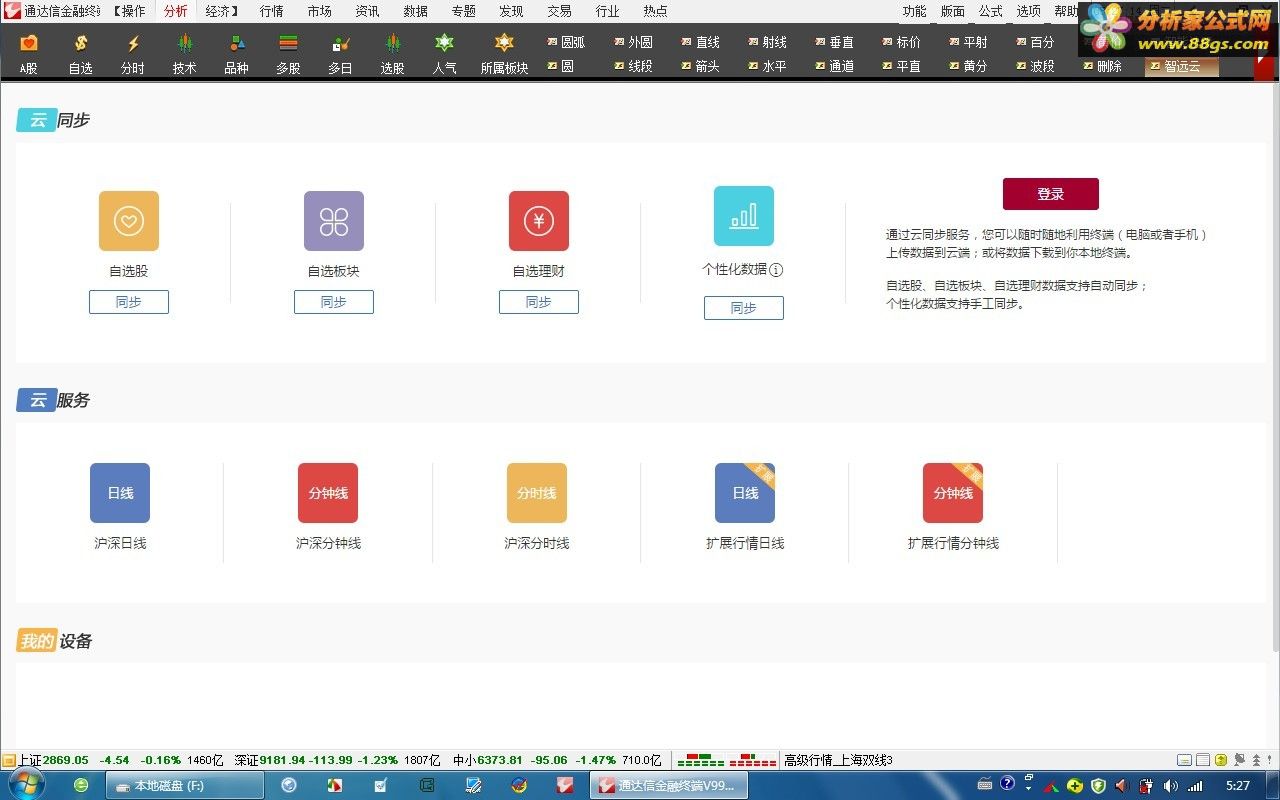Screen dimensions: 1280x800
Task: Open the 扩展行情分钟线 service tile
Action: point(953,493)
